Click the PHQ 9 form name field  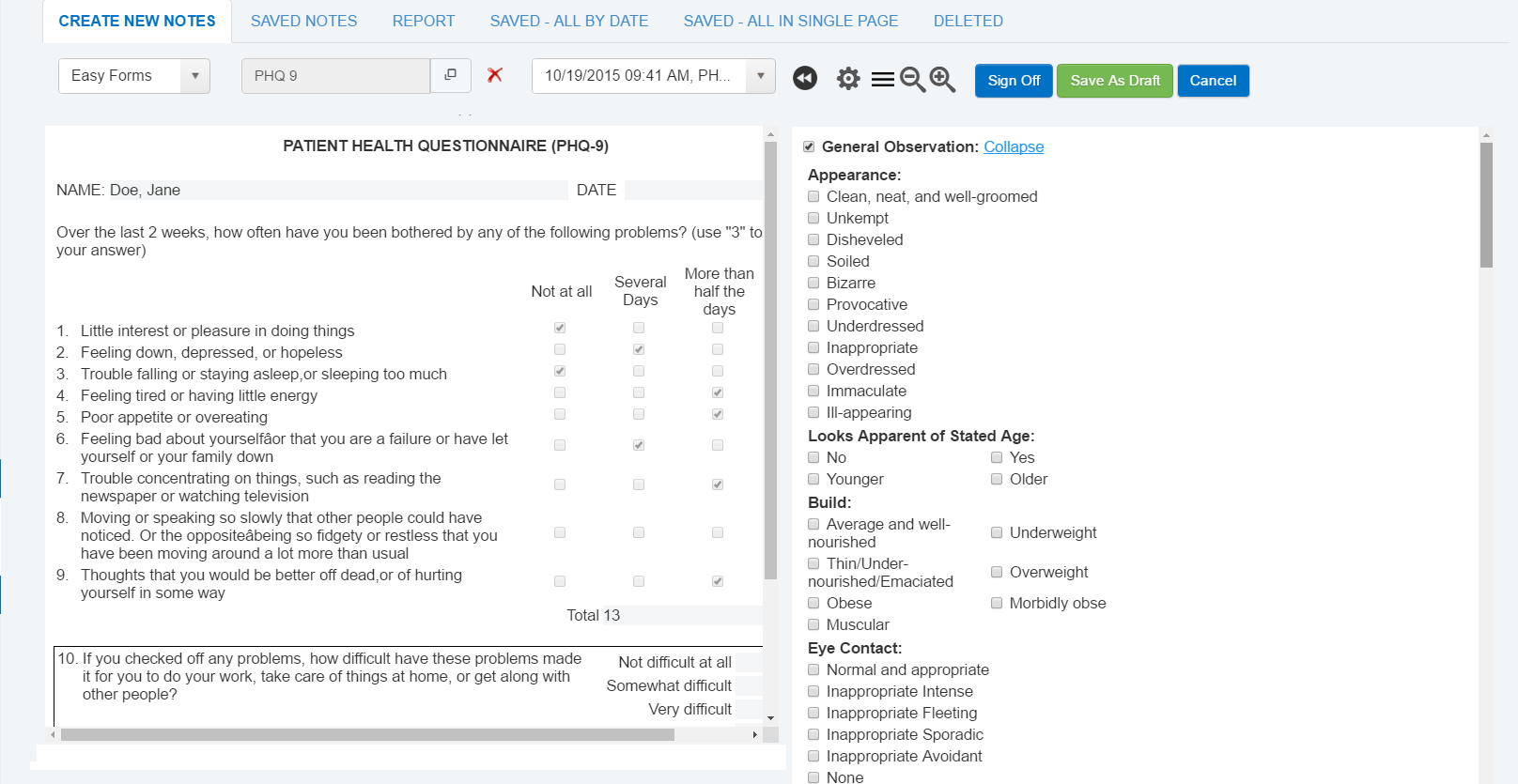(335, 76)
